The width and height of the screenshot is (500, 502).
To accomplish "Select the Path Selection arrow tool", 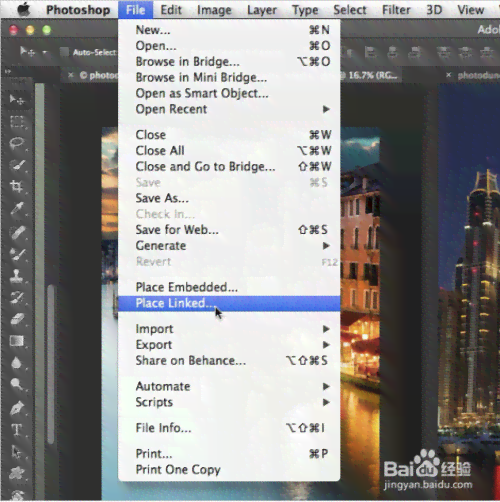I will coord(17,452).
